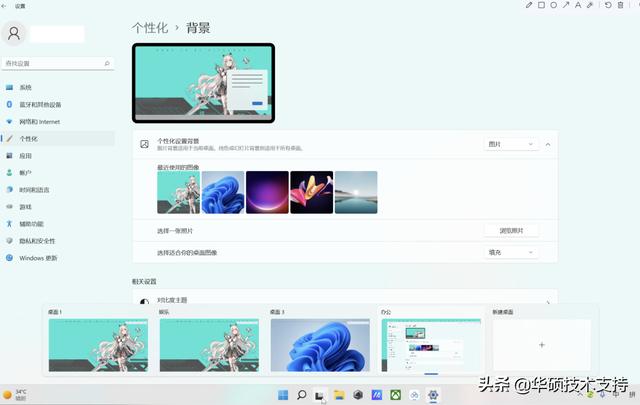Add a new desktop with plus tile
The image size is (640, 405).
click(x=542, y=345)
